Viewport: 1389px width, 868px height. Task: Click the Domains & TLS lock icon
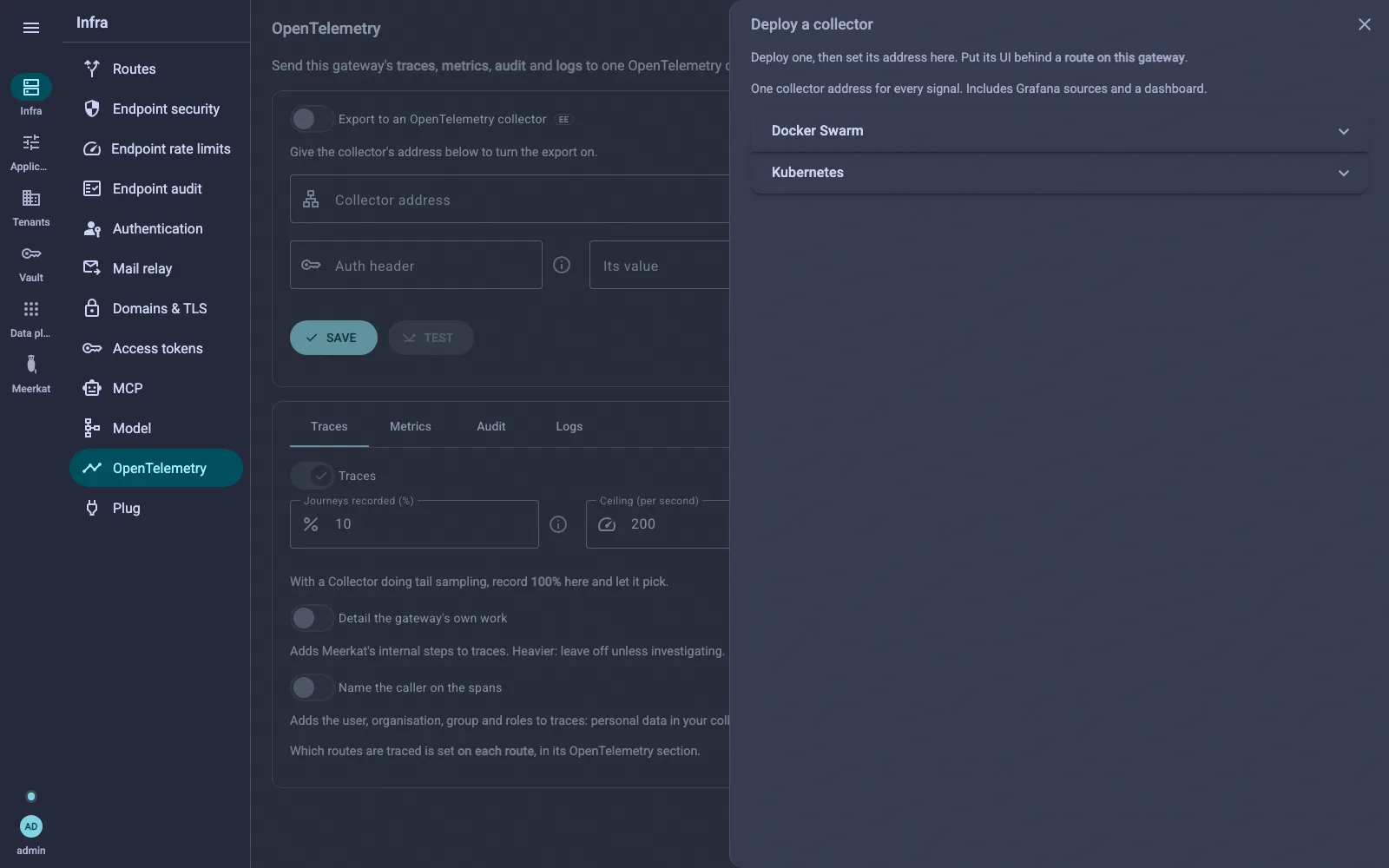[92, 308]
